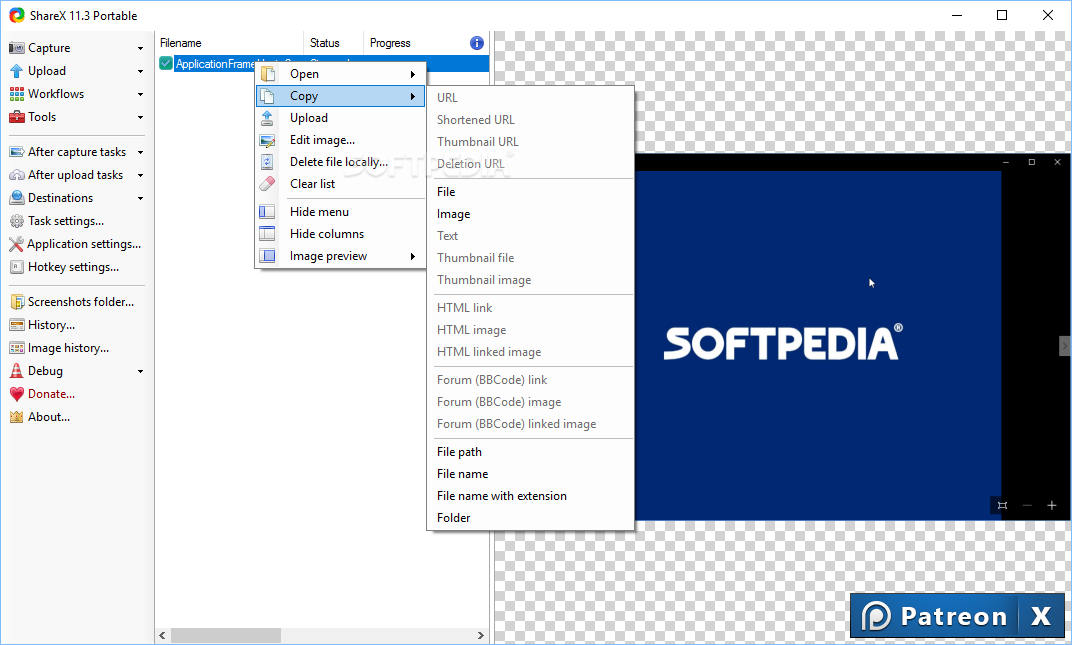Viewport: 1072px width, 645px height.
Task: Toggle the checkbox next to ApplicationFrame file
Action: pos(165,64)
